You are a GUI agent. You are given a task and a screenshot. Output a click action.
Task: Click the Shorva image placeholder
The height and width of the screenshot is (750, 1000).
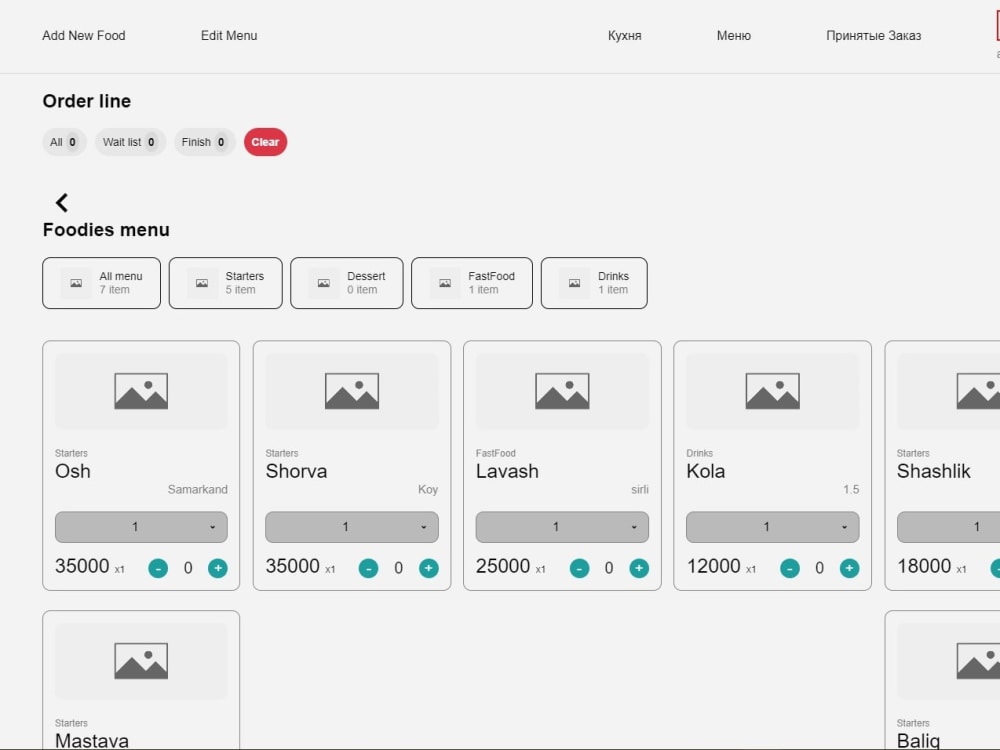[351, 391]
